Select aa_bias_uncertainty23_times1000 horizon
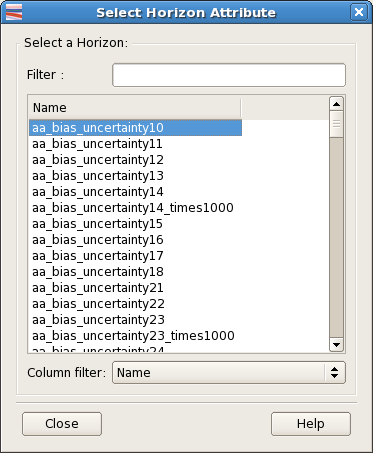 [135, 336]
